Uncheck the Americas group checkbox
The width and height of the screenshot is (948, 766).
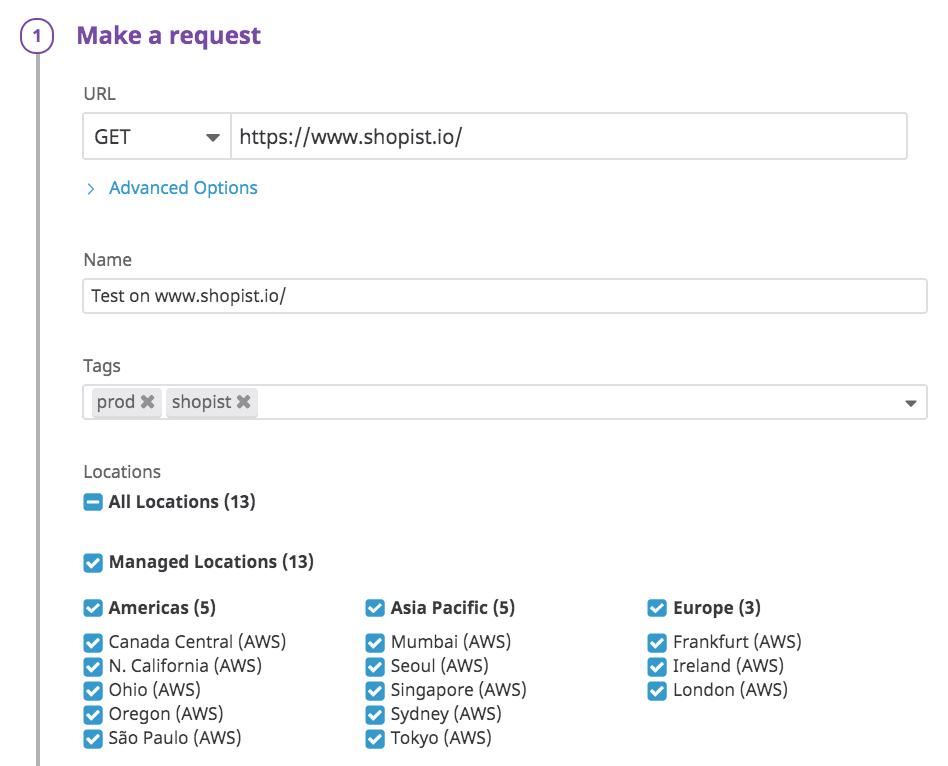[93, 608]
